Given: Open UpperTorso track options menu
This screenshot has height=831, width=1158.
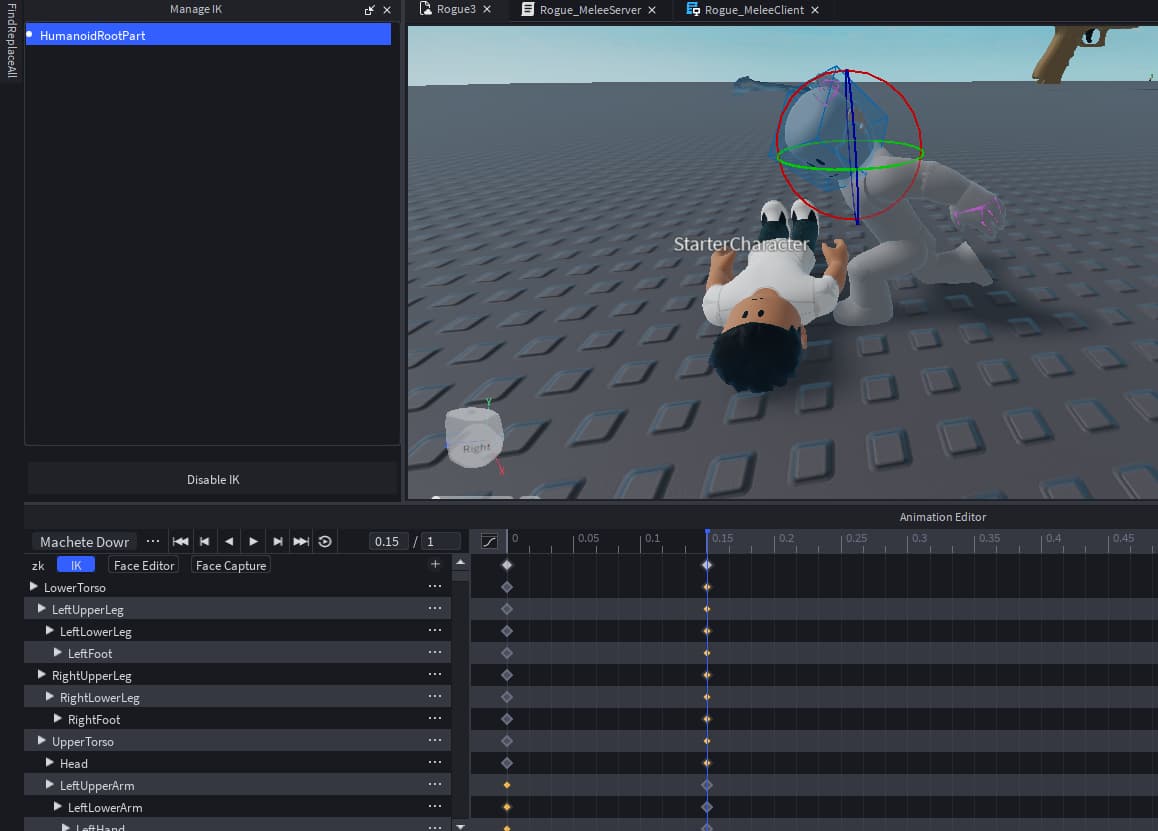Looking at the screenshot, I should pyautogui.click(x=435, y=740).
